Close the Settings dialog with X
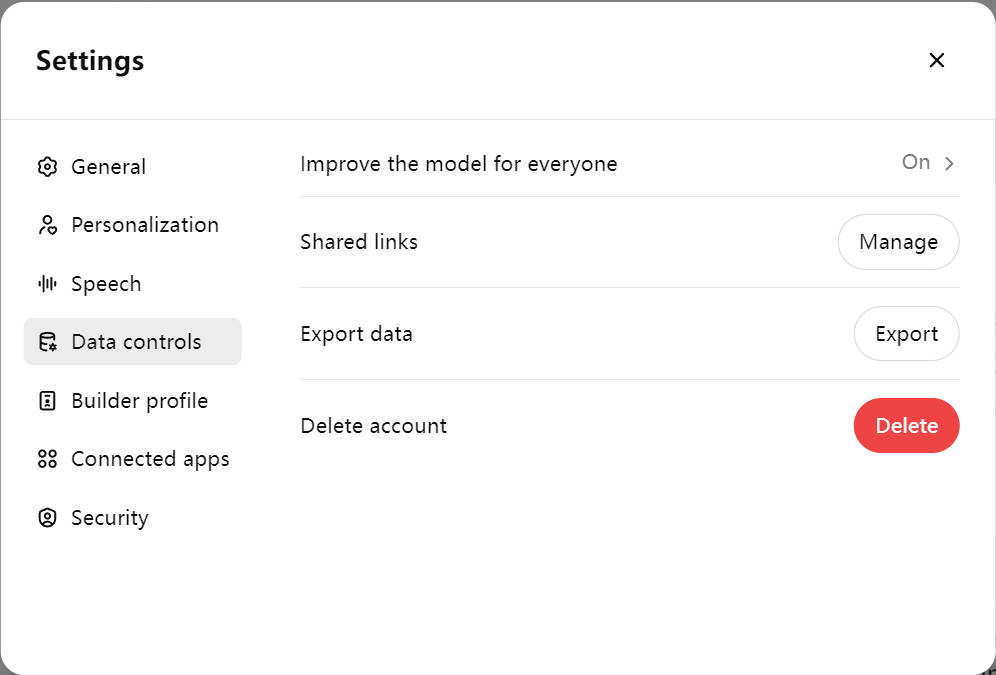The width and height of the screenshot is (996, 675). [936, 60]
